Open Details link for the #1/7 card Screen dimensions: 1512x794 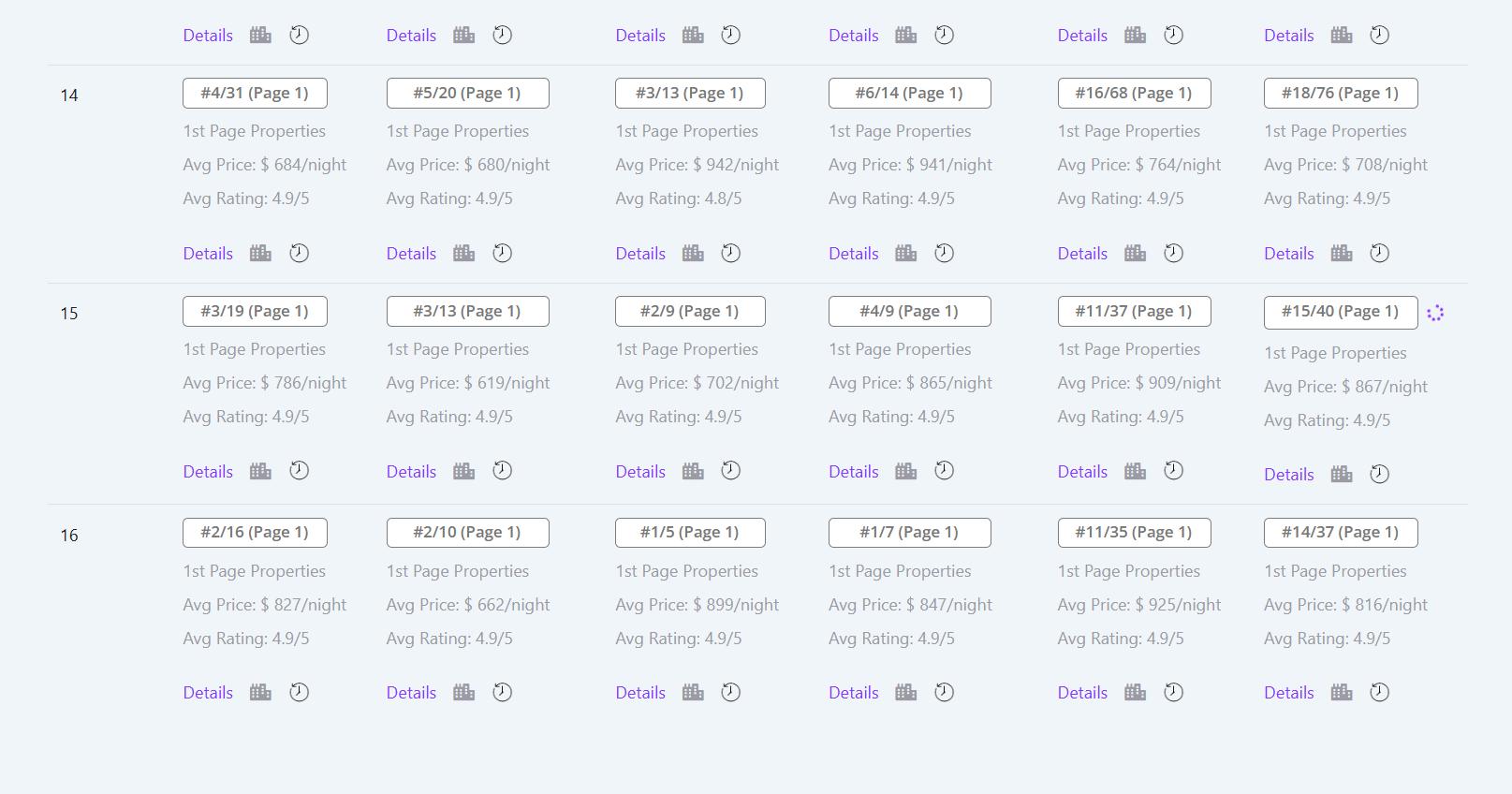854,692
